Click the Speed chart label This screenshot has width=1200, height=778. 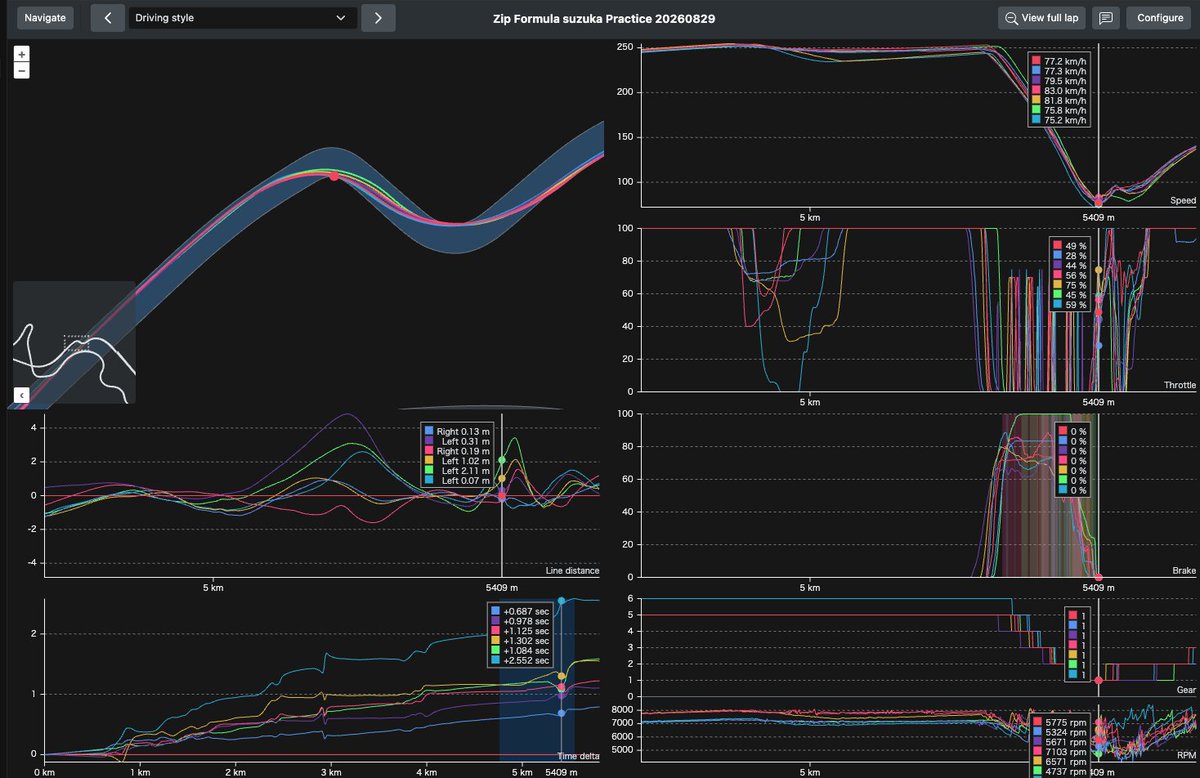coord(1183,201)
